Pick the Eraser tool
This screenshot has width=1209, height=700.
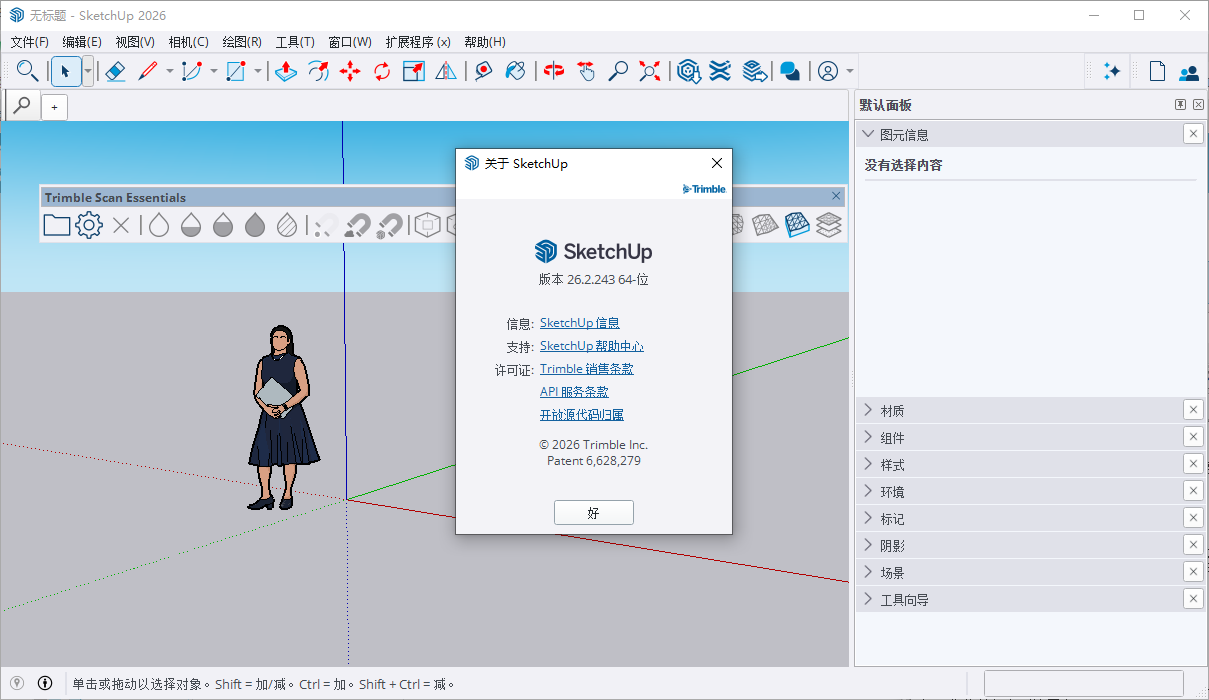click(115, 71)
